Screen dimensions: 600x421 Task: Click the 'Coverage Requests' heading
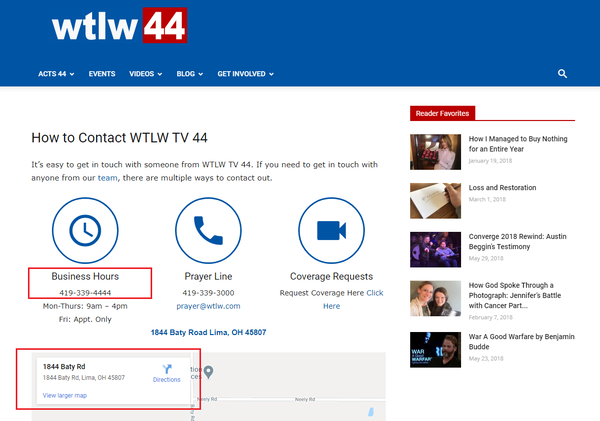point(331,276)
